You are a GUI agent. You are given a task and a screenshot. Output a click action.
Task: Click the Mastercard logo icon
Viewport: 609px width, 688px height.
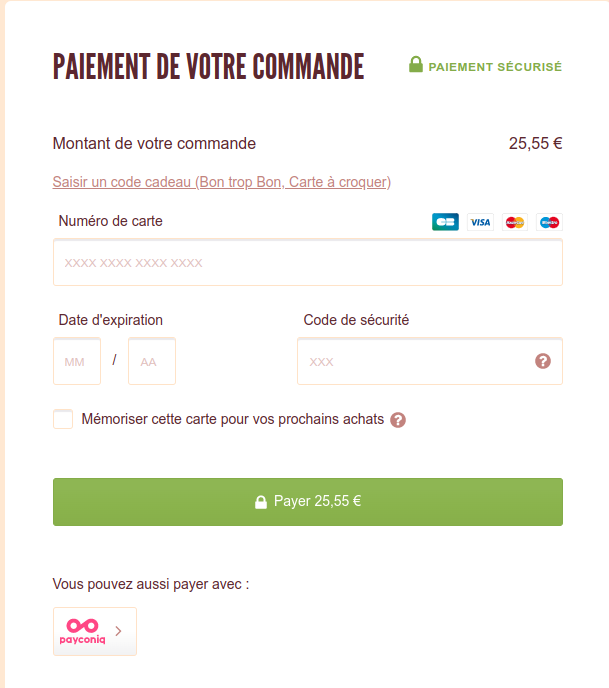[x=515, y=222]
